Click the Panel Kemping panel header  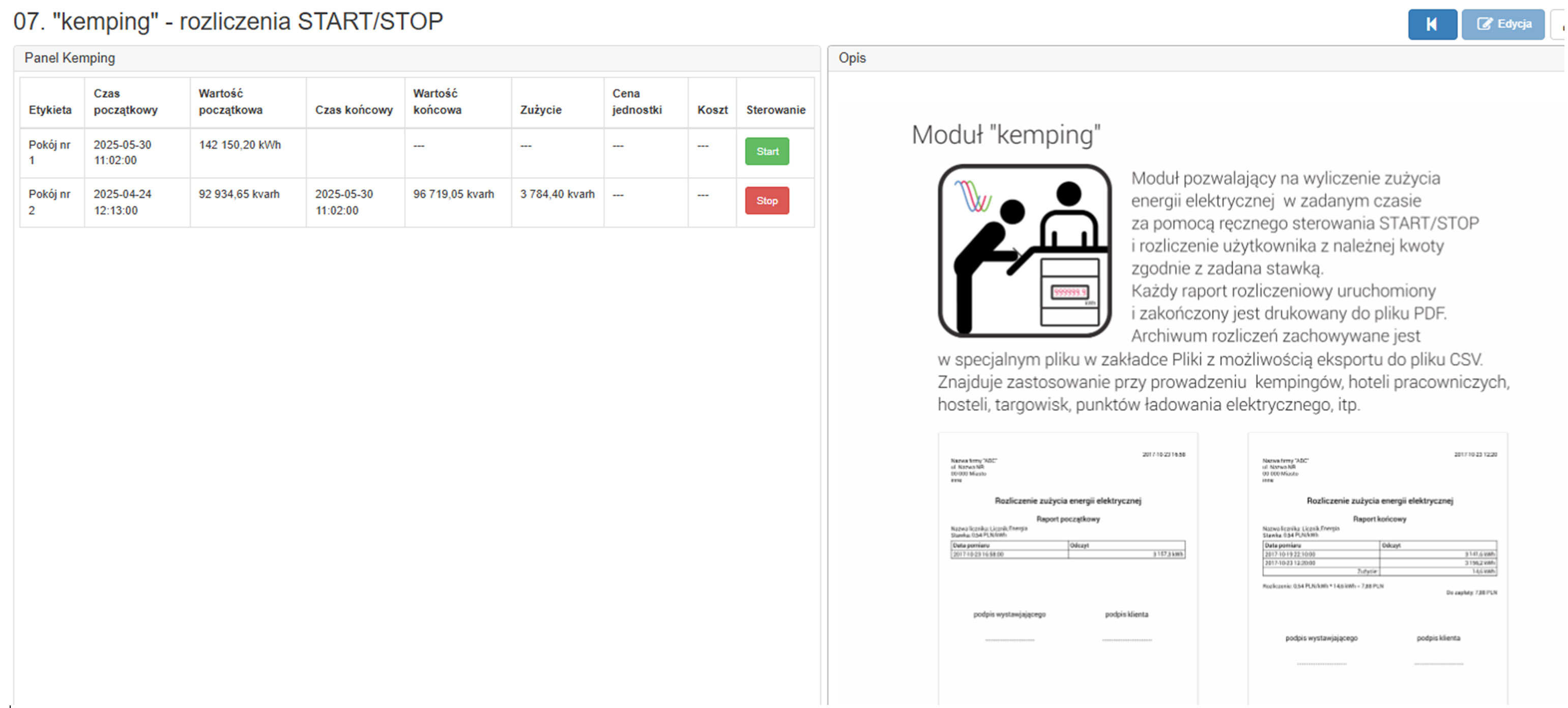pyautogui.click(x=417, y=58)
